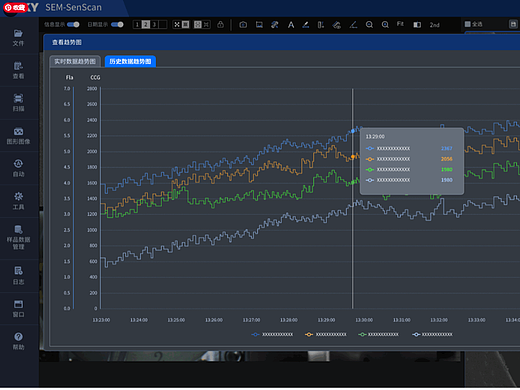
Task: Open the 自动 (Auto) sidebar item
Action: tap(18, 168)
